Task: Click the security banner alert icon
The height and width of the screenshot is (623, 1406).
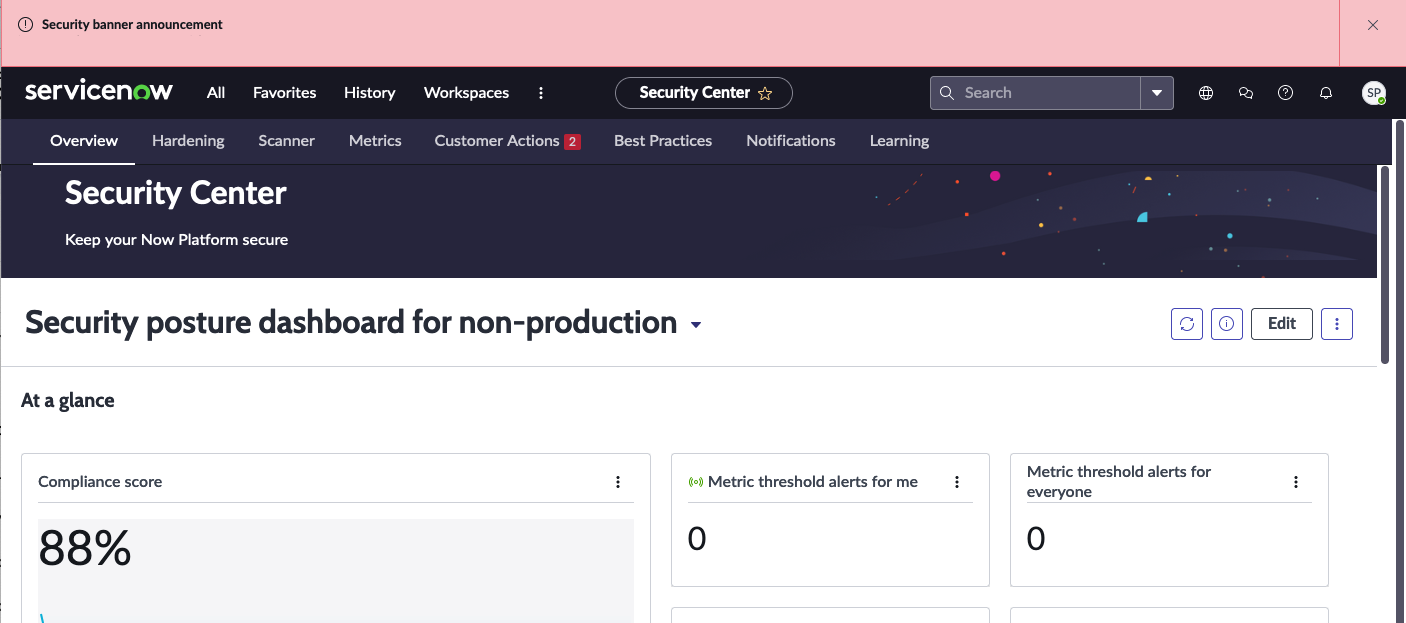Action: click(x=26, y=25)
